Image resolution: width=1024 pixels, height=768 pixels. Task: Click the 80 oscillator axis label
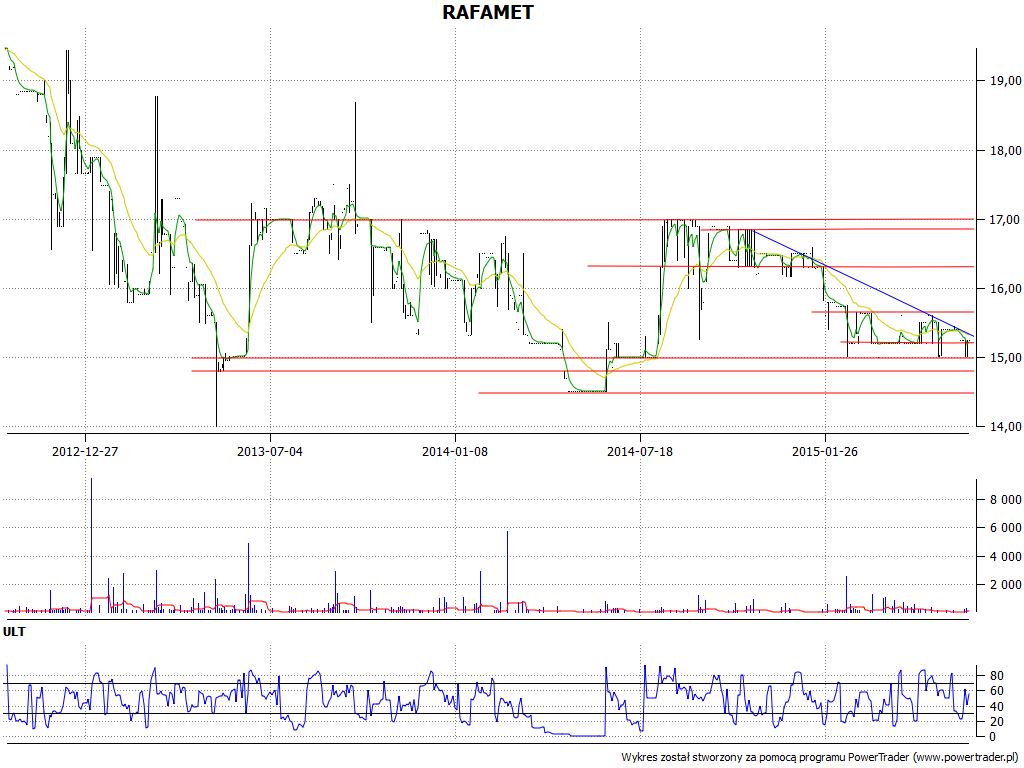click(x=997, y=676)
